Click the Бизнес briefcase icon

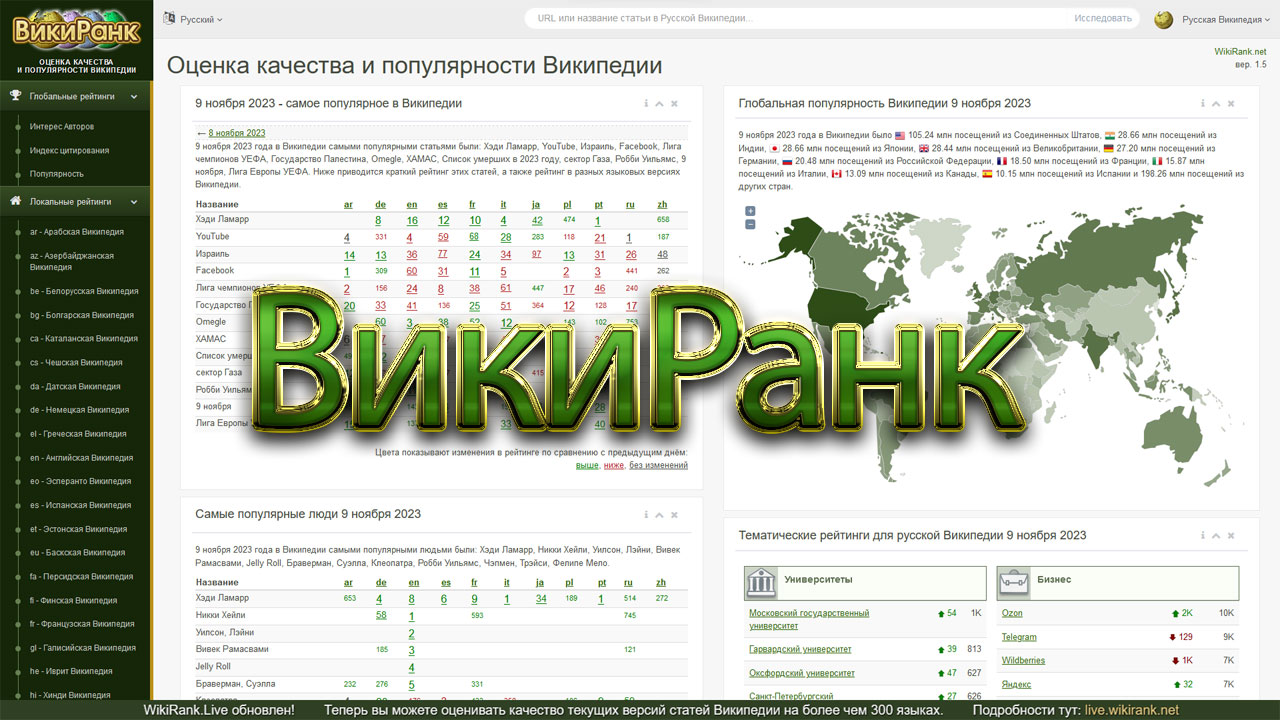point(1015,582)
